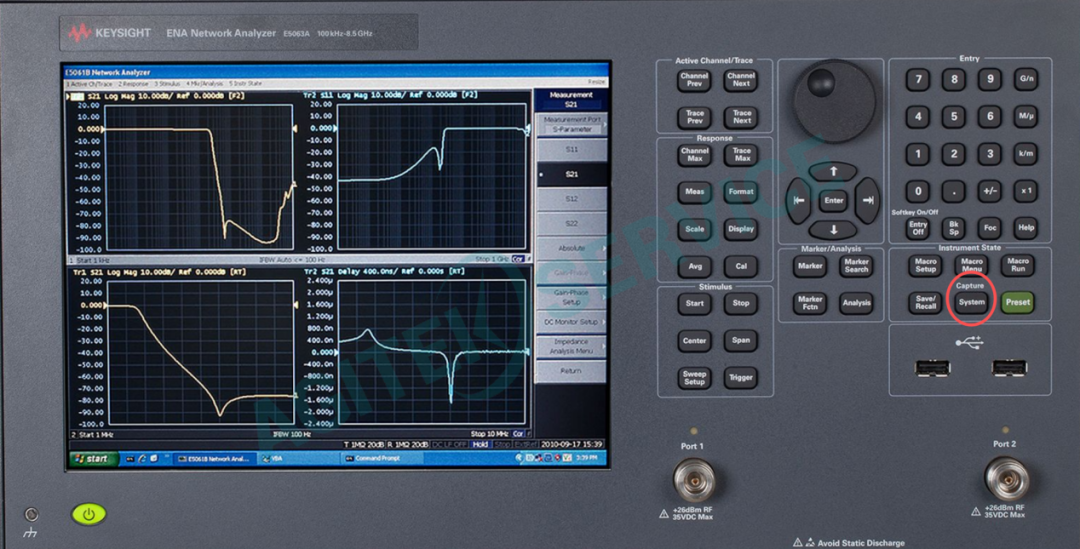1080x549 pixels.
Task: Click the System key
Action: click(972, 302)
